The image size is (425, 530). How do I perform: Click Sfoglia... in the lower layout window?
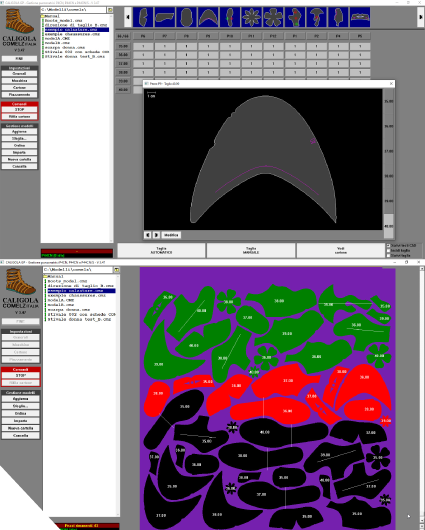(x=21, y=406)
